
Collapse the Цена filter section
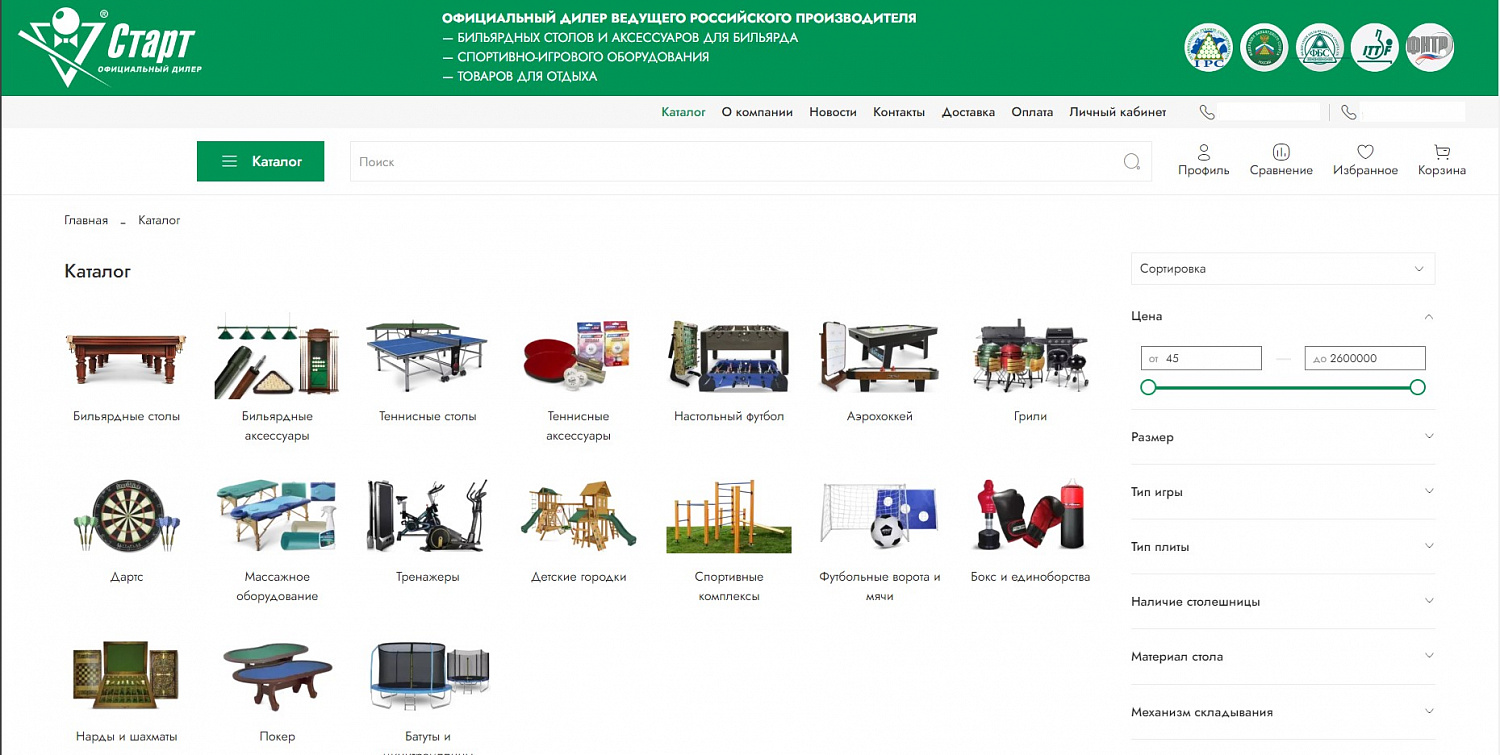coord(1428,316)
